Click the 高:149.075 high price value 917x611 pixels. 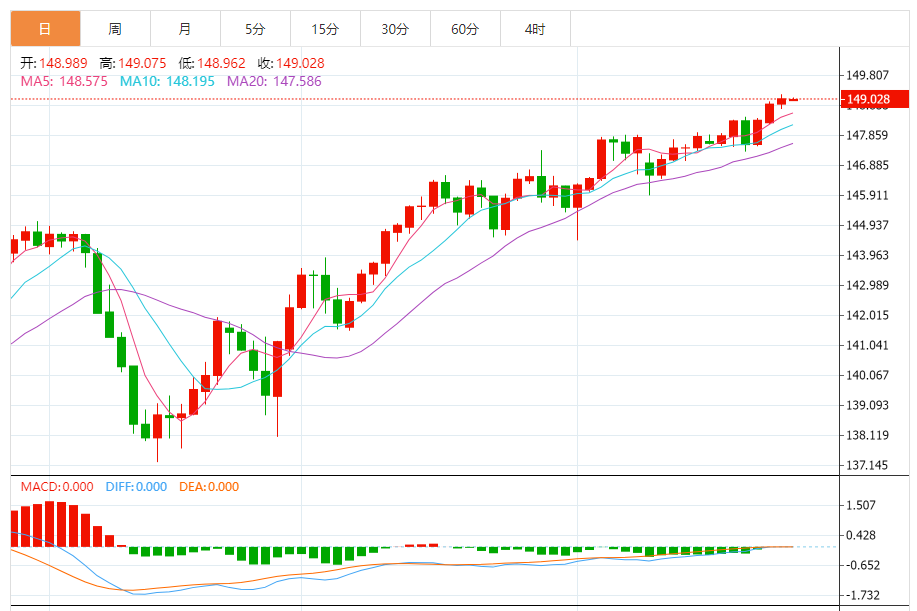[x=133, y=63]
